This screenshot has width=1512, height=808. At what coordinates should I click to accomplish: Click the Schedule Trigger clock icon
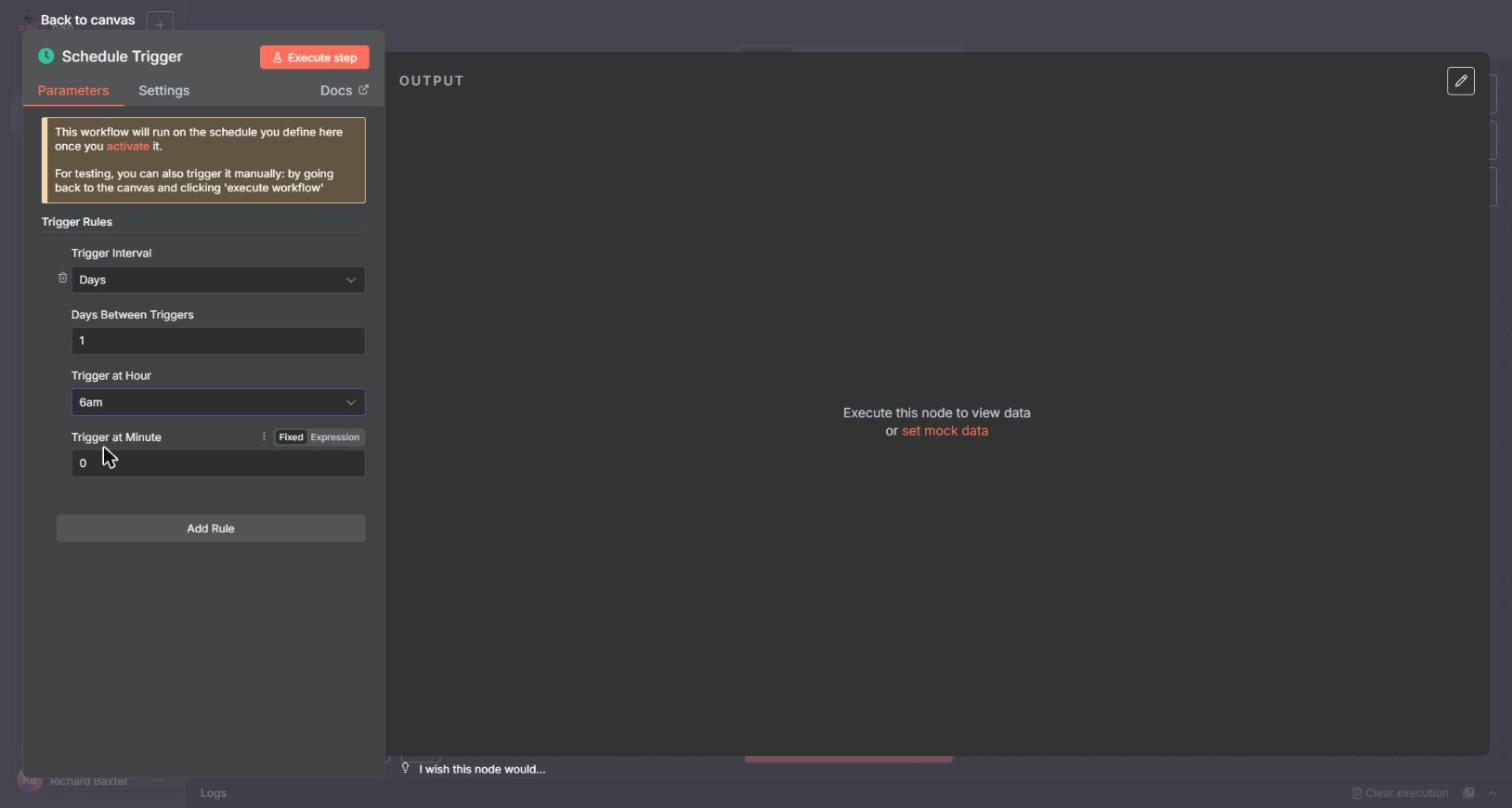coord(46,56)
